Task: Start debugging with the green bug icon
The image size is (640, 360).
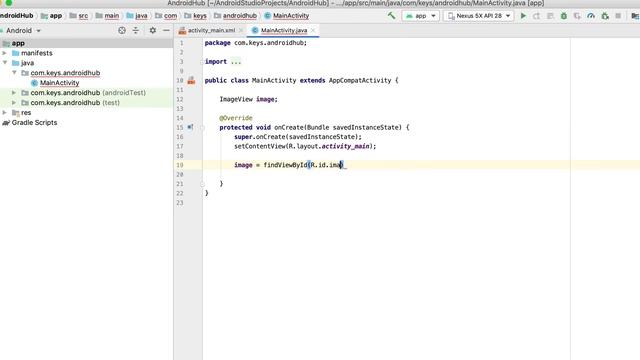Action: pos(564,16)
